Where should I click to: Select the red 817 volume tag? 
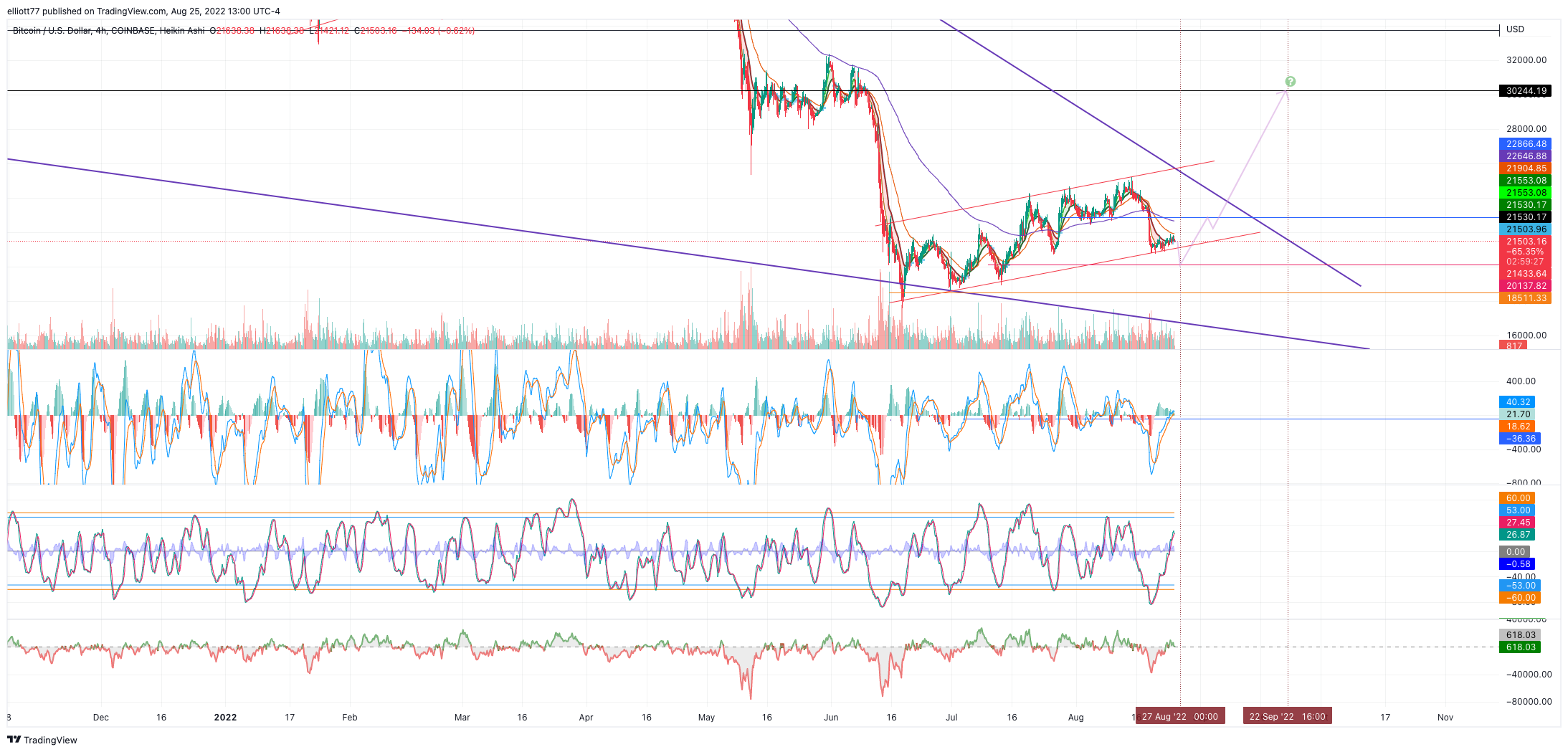pyautogui.click(x=1513, y=346)
